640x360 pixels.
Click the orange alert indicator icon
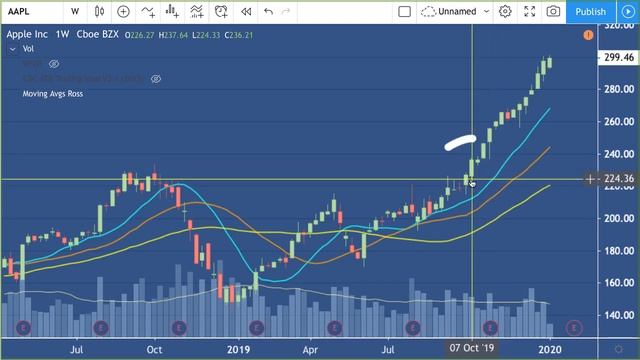click(x=588, y=35)
